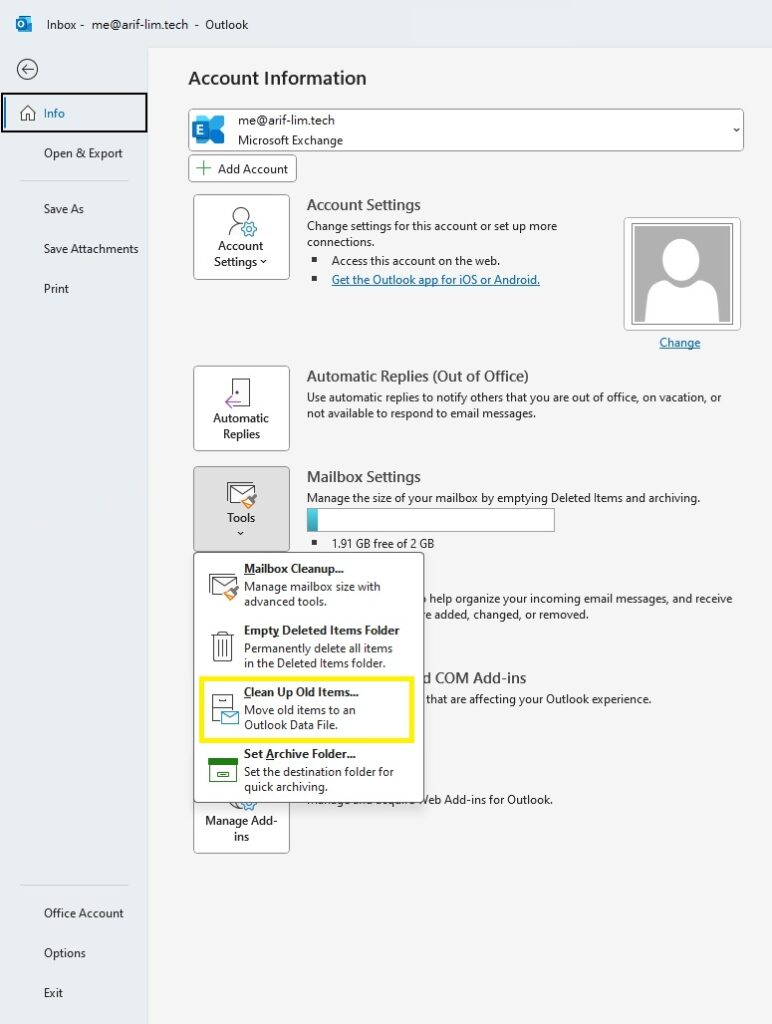Viewport: 772px width, 1024px height.
Task: Click the Automatic Replies (Out of Office) heading
Action: click(417, 376)
